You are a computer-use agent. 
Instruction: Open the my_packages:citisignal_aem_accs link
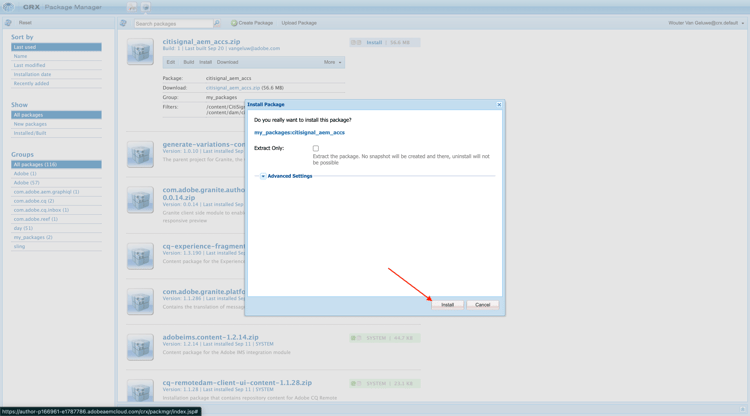(x=299, y=132)
